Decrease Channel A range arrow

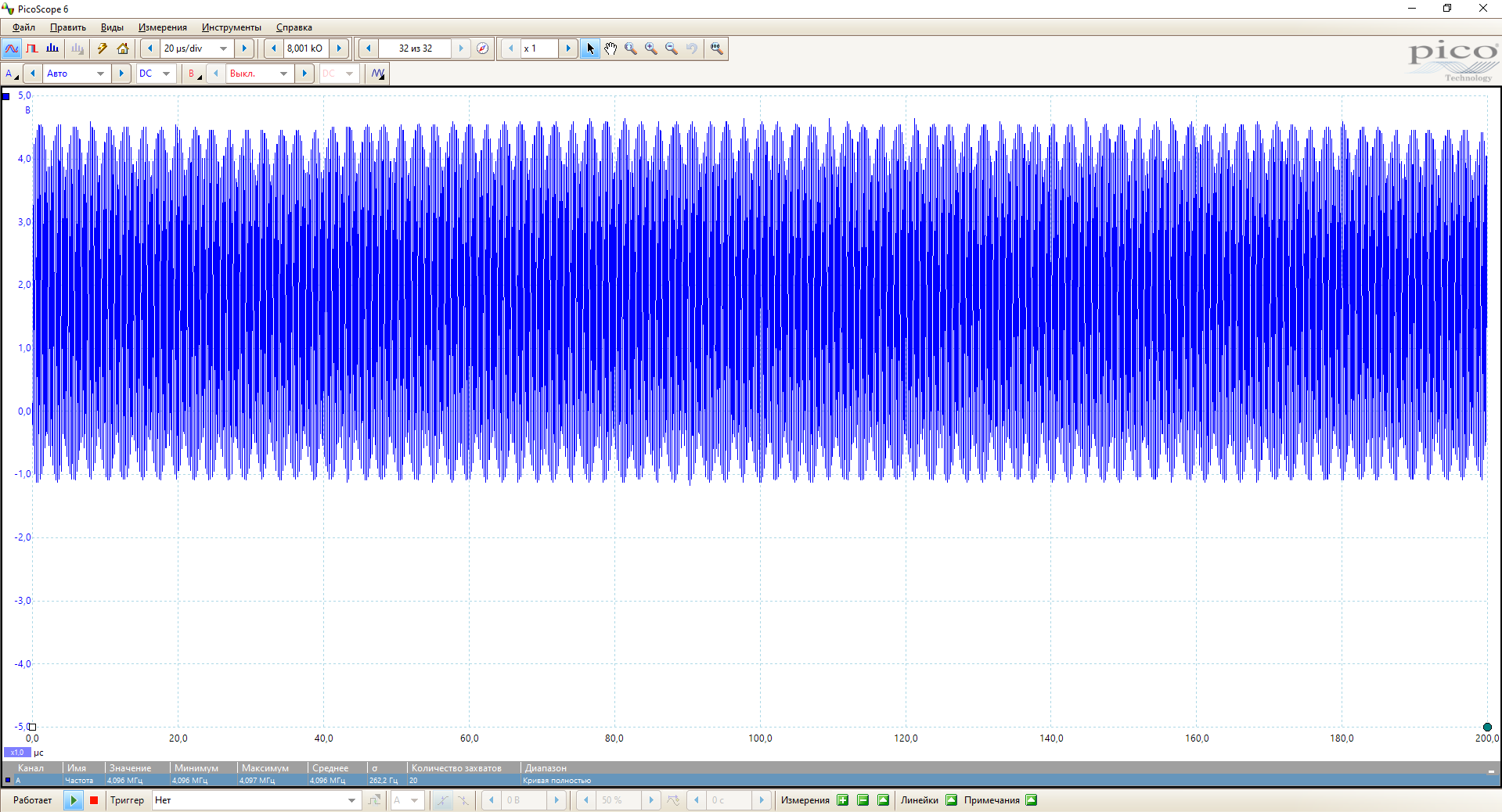[33, 74]
